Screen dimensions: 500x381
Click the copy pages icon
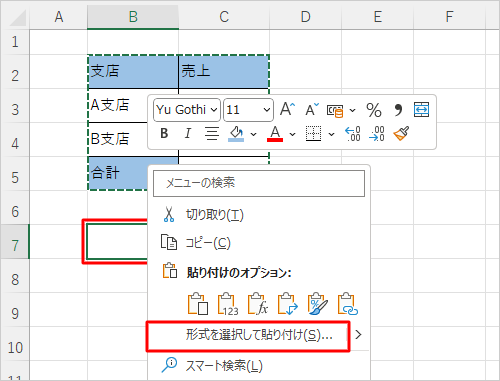point(169,242)
